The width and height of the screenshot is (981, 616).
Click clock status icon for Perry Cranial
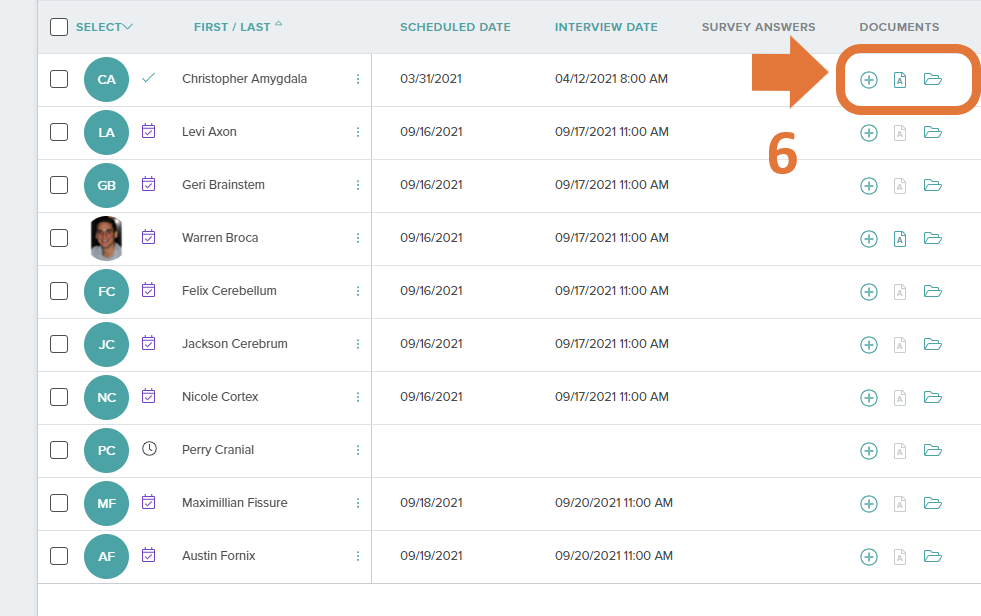tap(149, 449)
